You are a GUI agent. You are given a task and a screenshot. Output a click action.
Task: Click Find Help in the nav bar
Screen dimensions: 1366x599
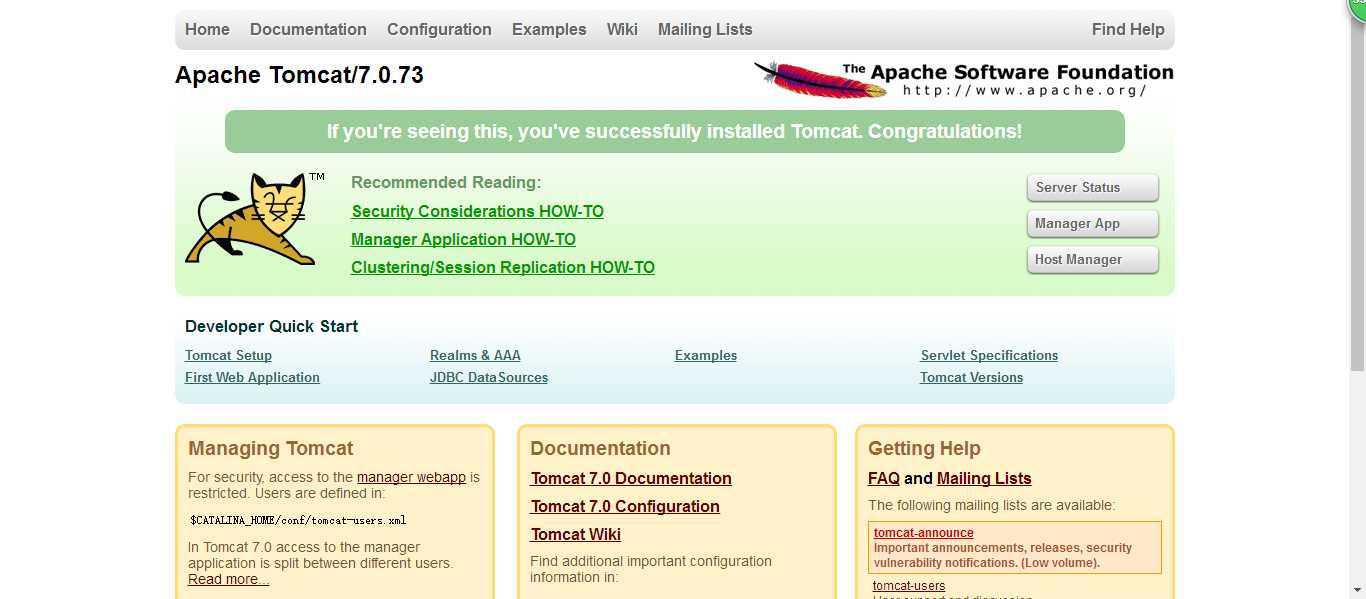[1128, 29]
